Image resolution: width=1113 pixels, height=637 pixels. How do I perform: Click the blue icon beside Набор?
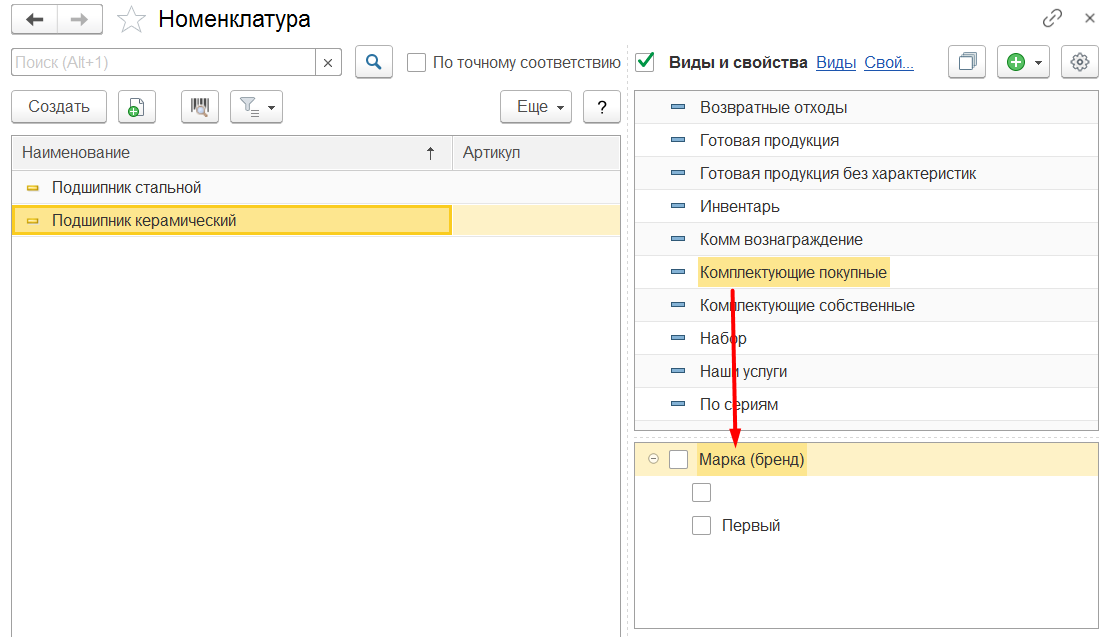pos(678,338)
